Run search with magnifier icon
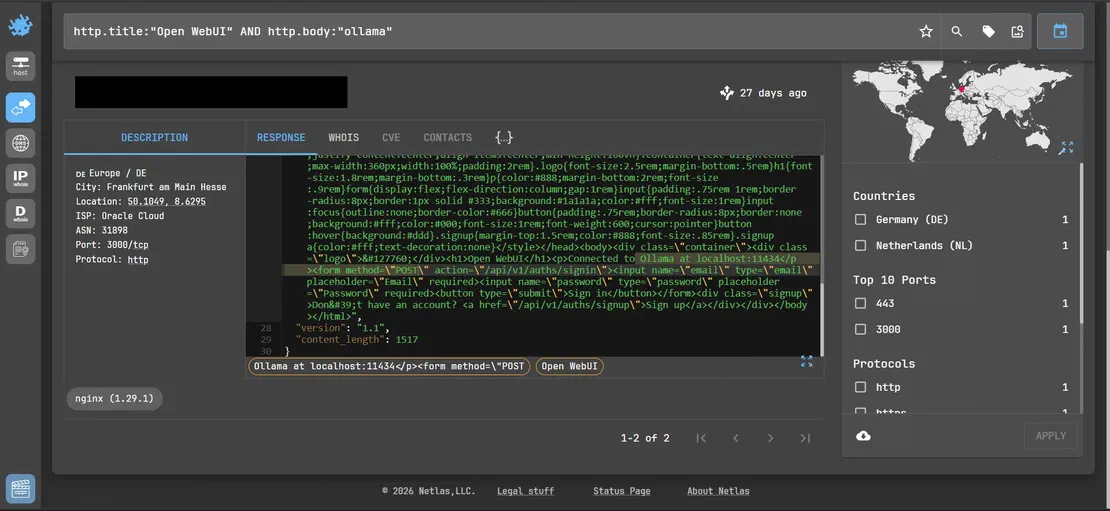Screen dimensions: 1110x511 tap(956, 31)
